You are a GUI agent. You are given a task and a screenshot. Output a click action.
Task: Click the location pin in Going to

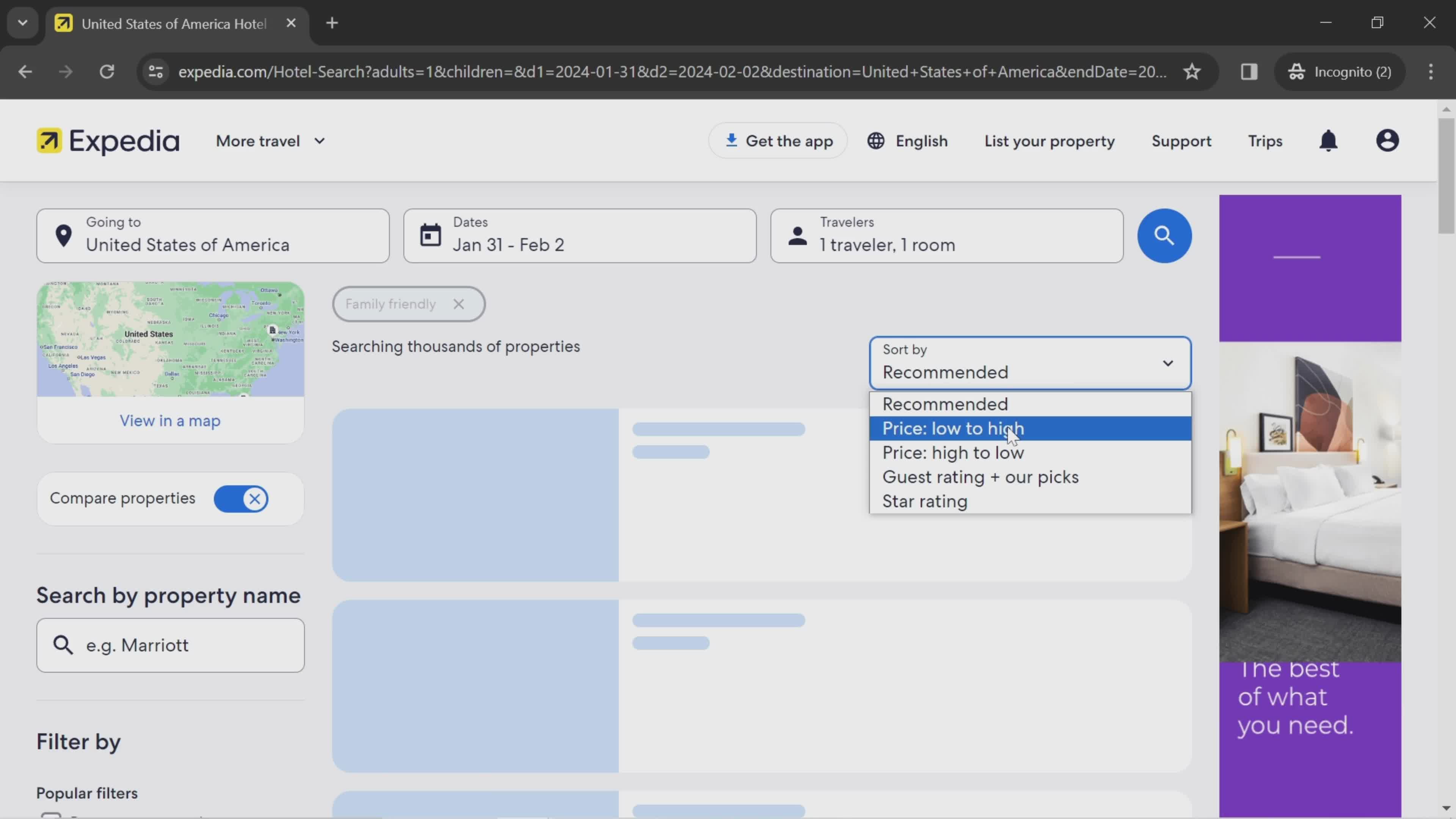click(64, 236)
